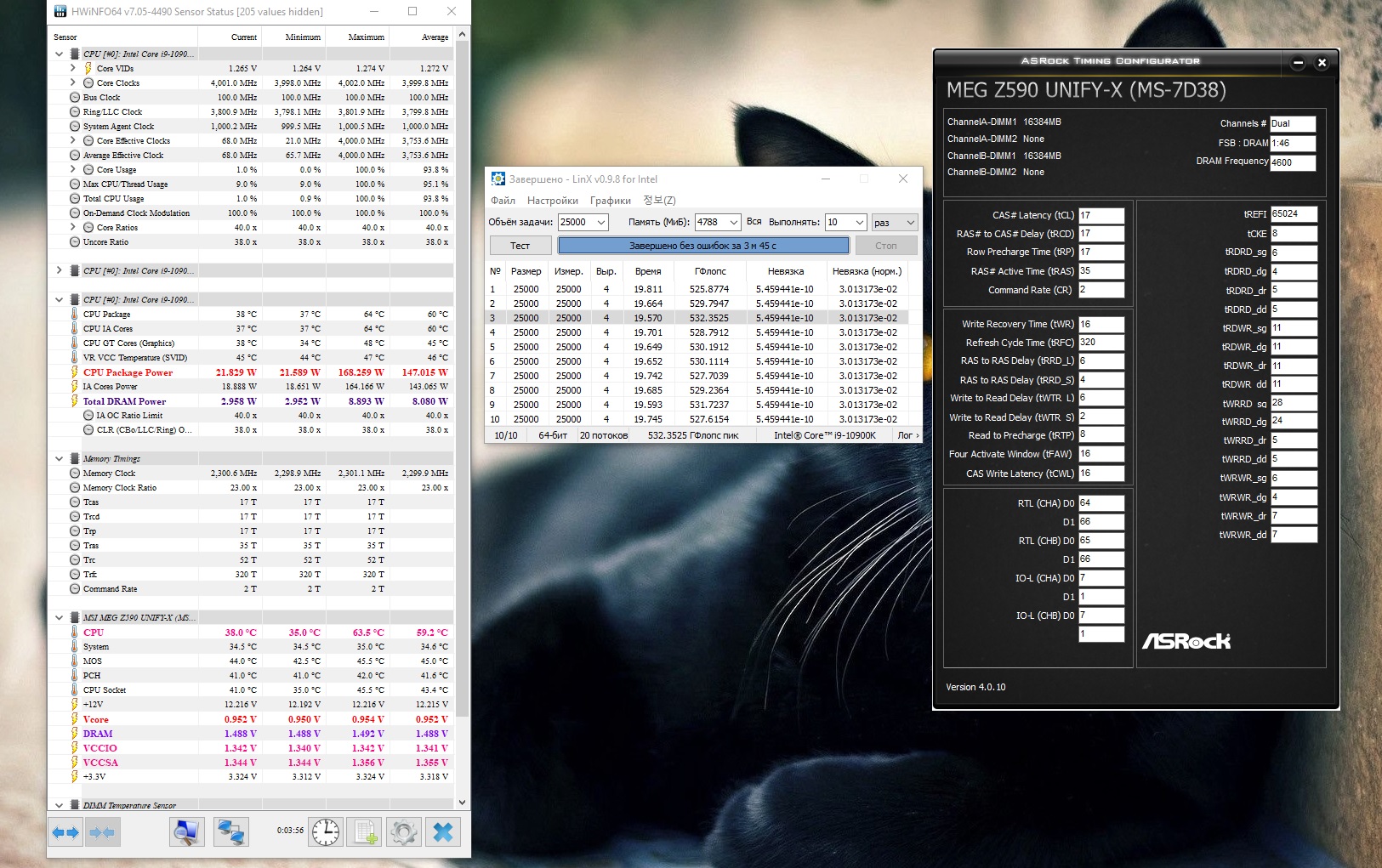The width and height of the screenshot is (1382, 868).
Task: Click the Время column header in LinX
Action: click(648, 271)
